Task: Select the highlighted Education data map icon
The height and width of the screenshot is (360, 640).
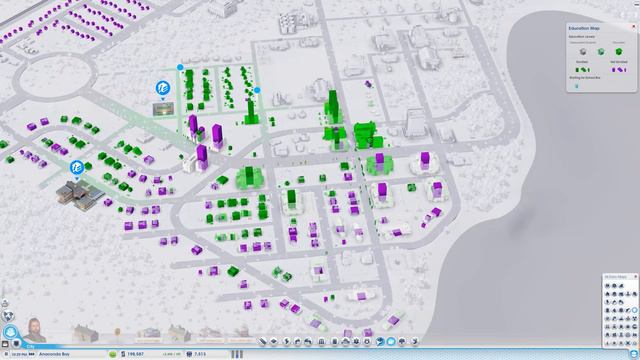Action: pyautogui.click(x=635, y=310)
